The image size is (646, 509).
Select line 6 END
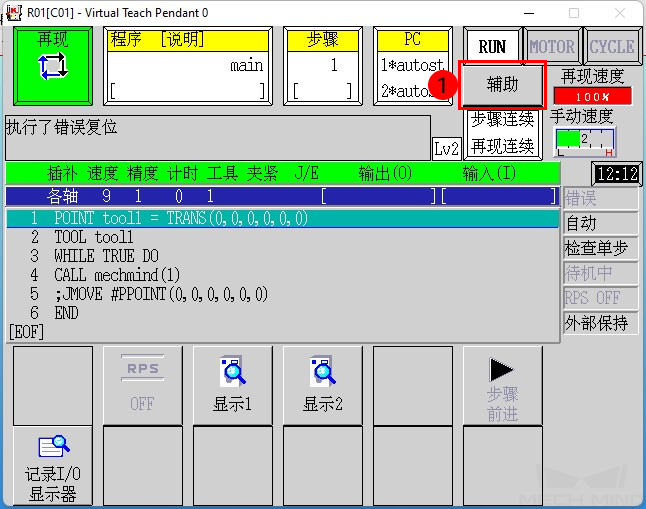[x=283, y=313]
